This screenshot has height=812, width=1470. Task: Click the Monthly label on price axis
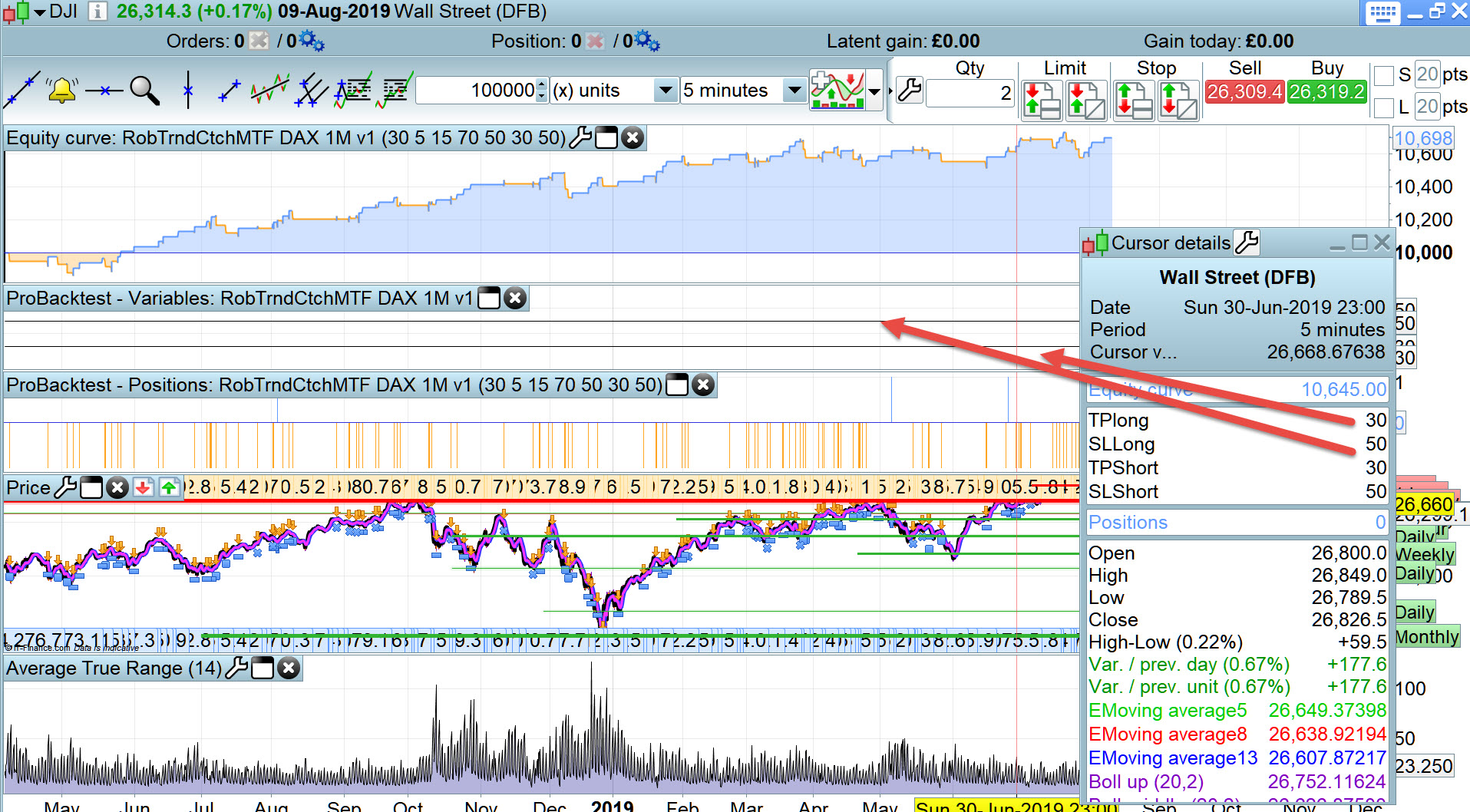pyautogui.click(x=1427, y=637)
